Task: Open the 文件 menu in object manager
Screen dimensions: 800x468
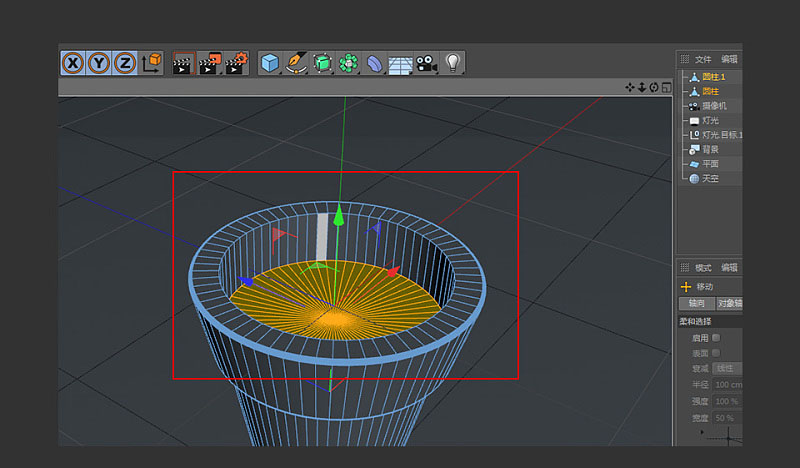Action: coord(703,59)
